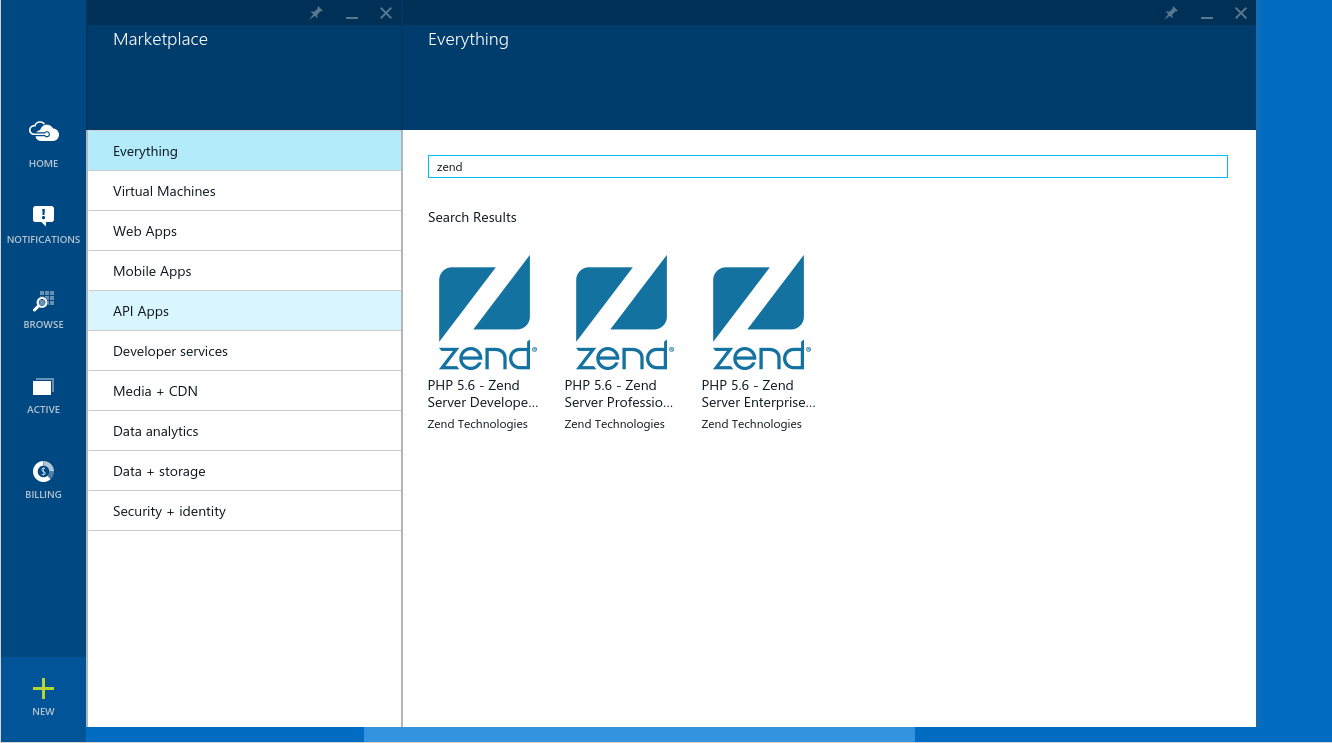This screenshot has height=743, width=1332.
Task: Select the Mobile Apps category
Action: [244, 271]
